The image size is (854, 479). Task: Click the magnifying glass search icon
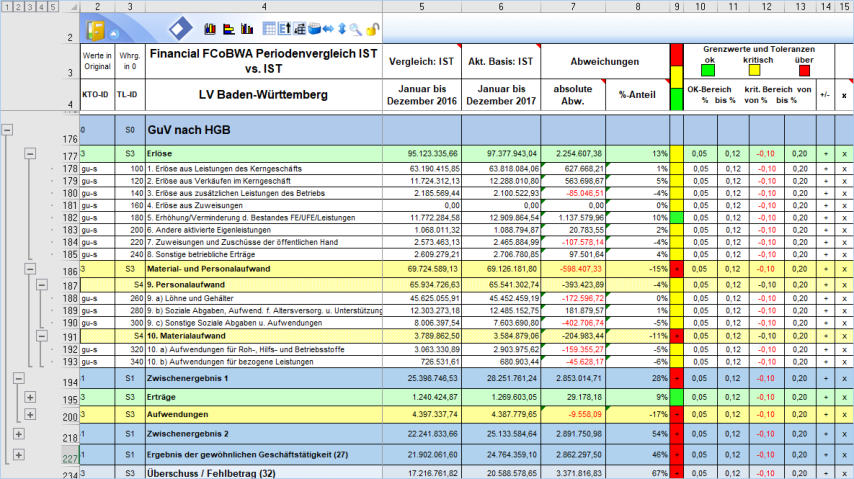[355, 29]
